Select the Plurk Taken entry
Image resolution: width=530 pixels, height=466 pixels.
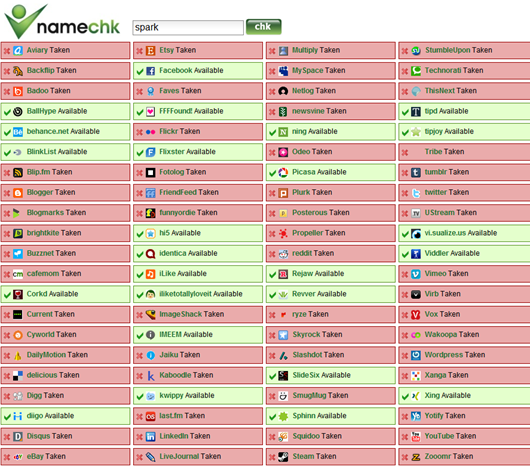[331, 193]
